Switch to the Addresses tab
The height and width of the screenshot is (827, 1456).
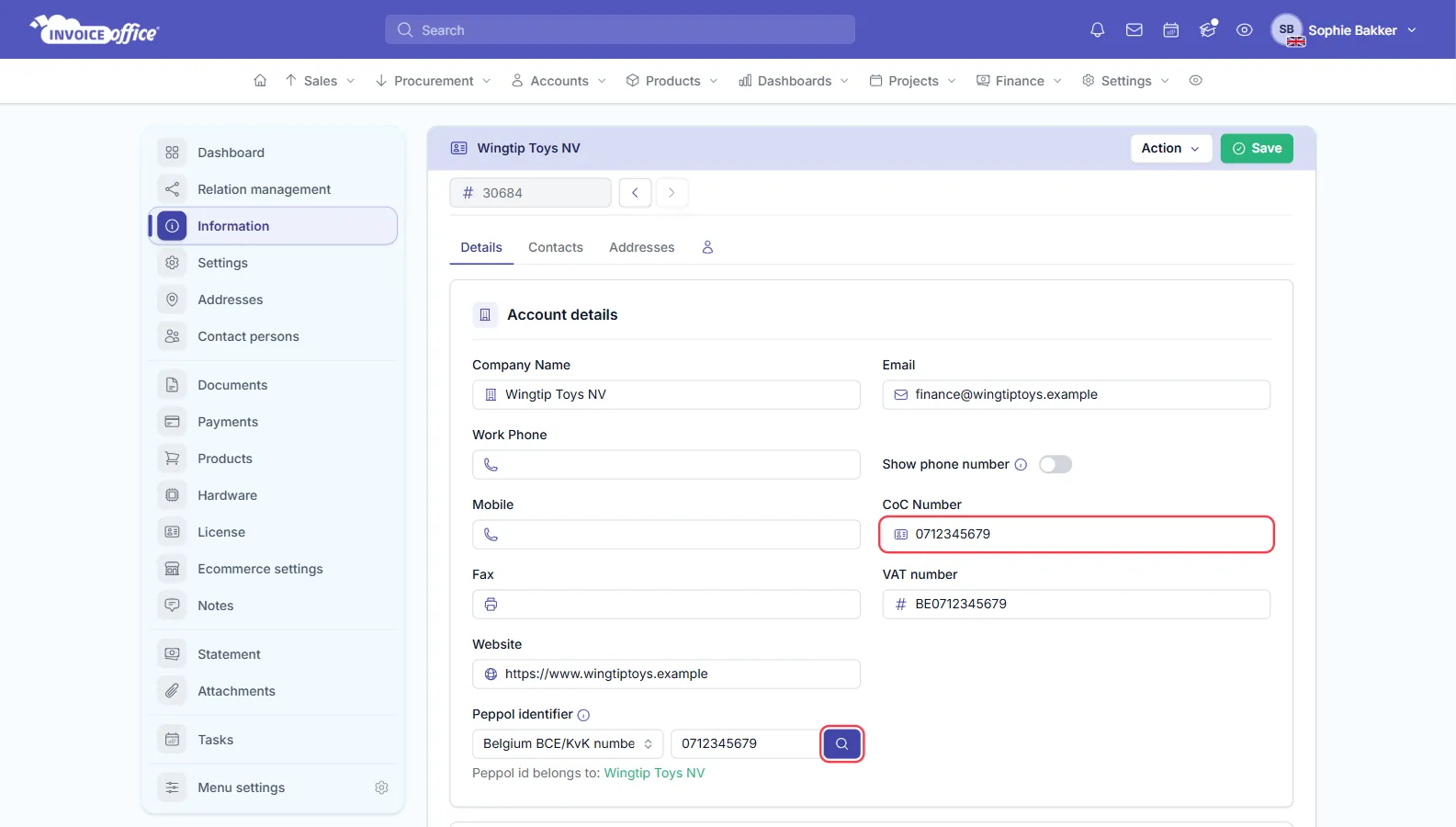pos(641,247)
